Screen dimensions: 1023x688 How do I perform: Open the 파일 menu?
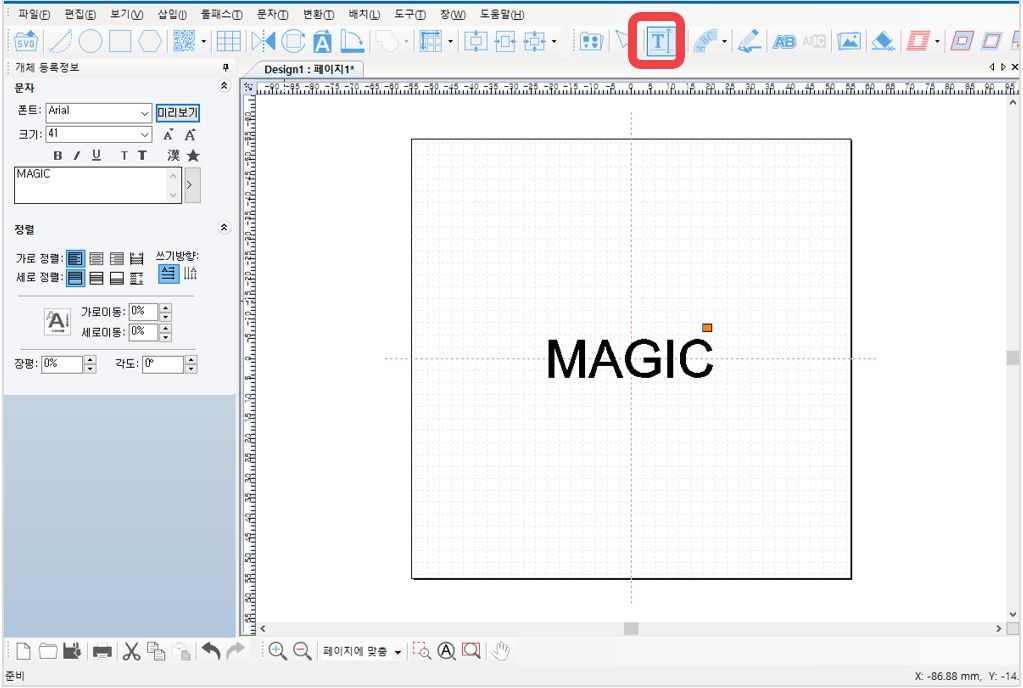click(x=34, y=14)
